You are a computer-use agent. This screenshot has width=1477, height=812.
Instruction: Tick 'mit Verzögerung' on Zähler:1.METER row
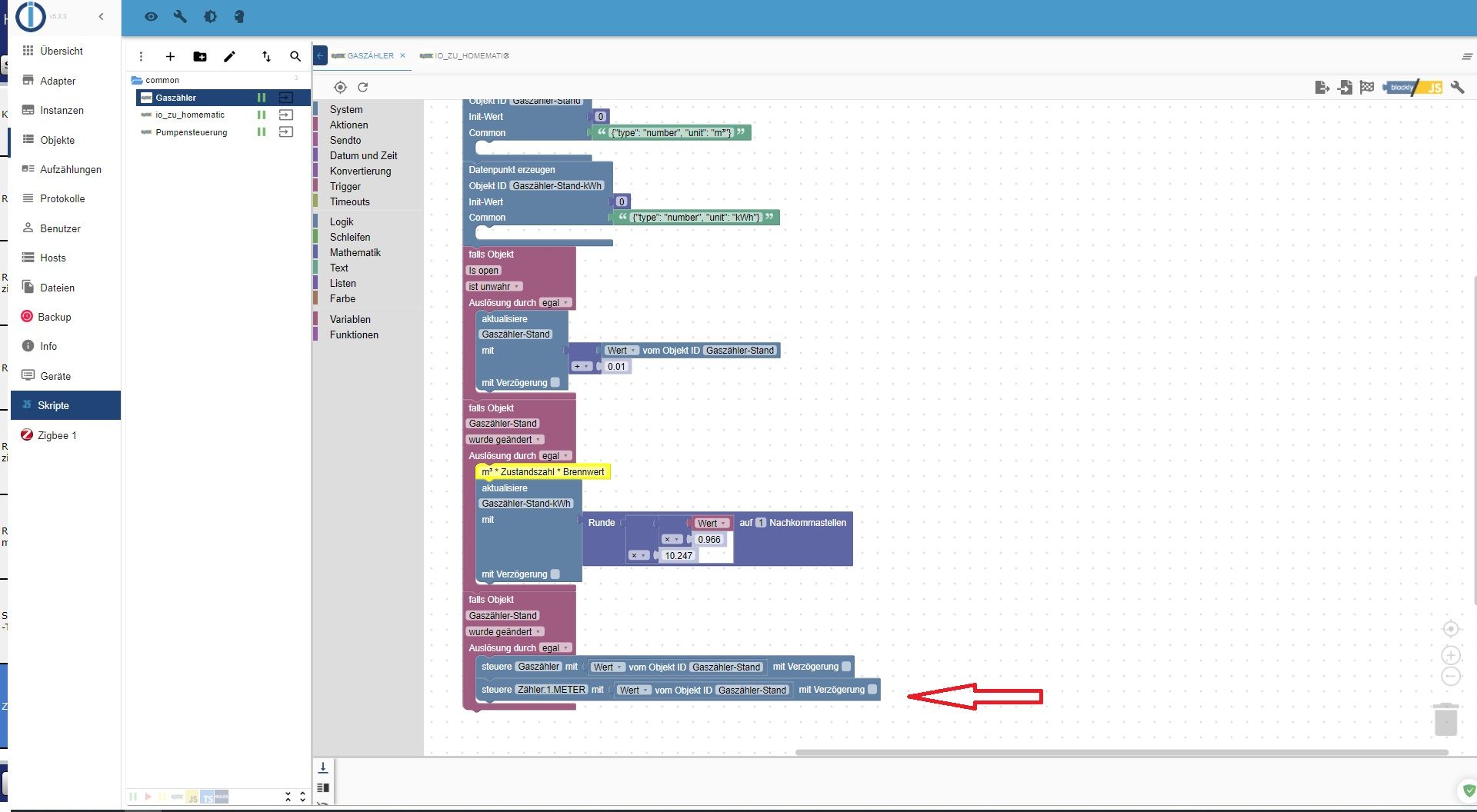872,690
